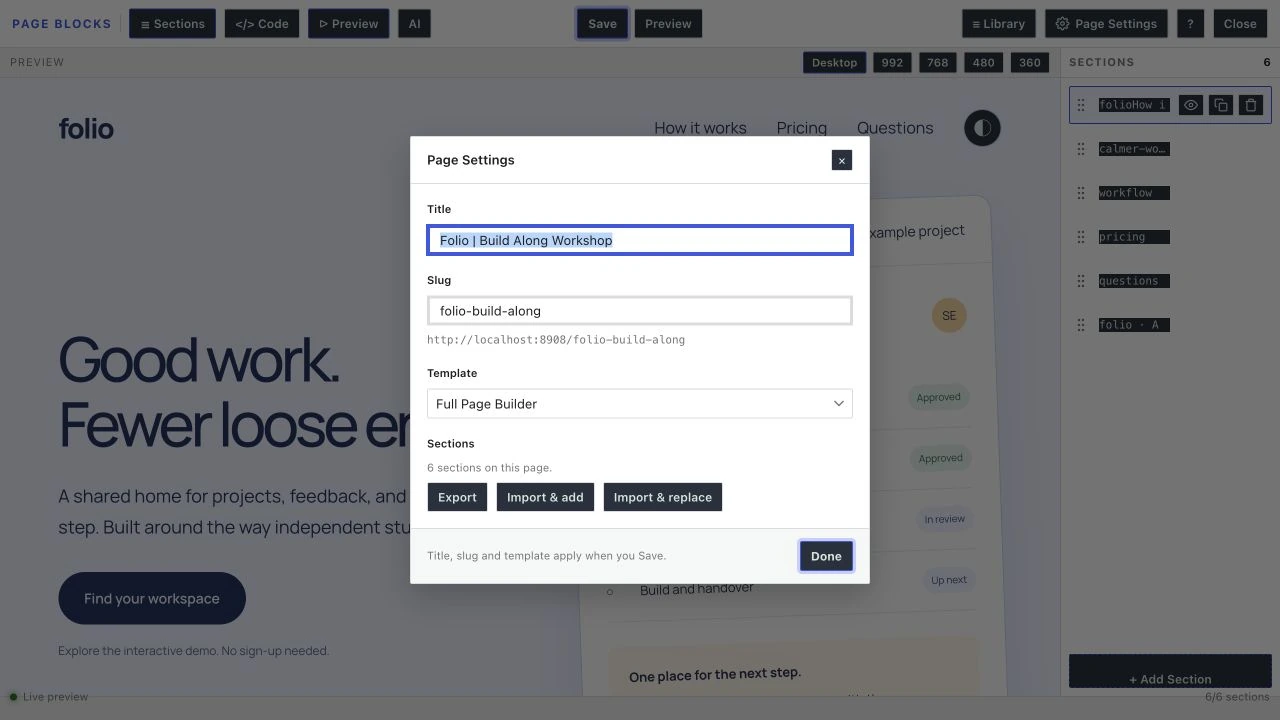
Task: Open the Template dropdown
Action: (640, 404)
